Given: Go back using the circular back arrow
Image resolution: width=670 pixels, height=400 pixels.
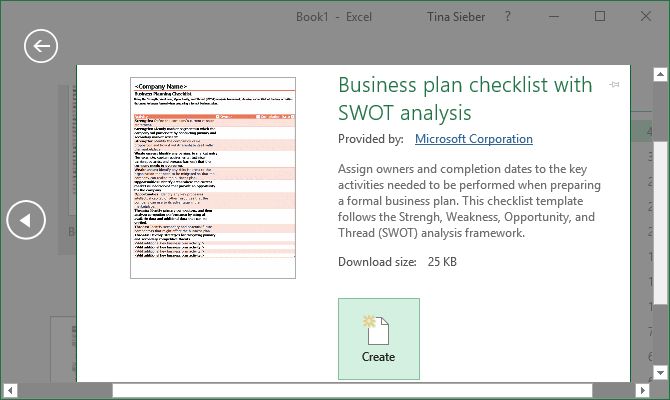Looking at the screenshot, I should pyautogui.click(x=41, y=46).
